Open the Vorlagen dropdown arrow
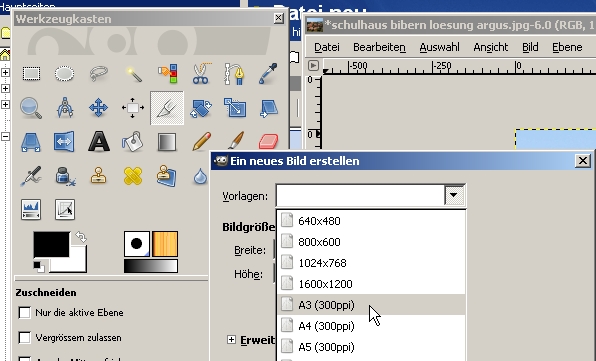 tap(454, 195)
